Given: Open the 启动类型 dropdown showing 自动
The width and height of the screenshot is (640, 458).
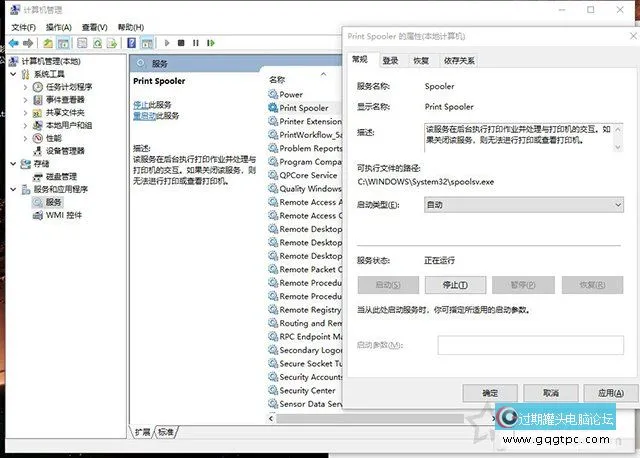Looking at the screenshot, I should [x=524, y=205].
